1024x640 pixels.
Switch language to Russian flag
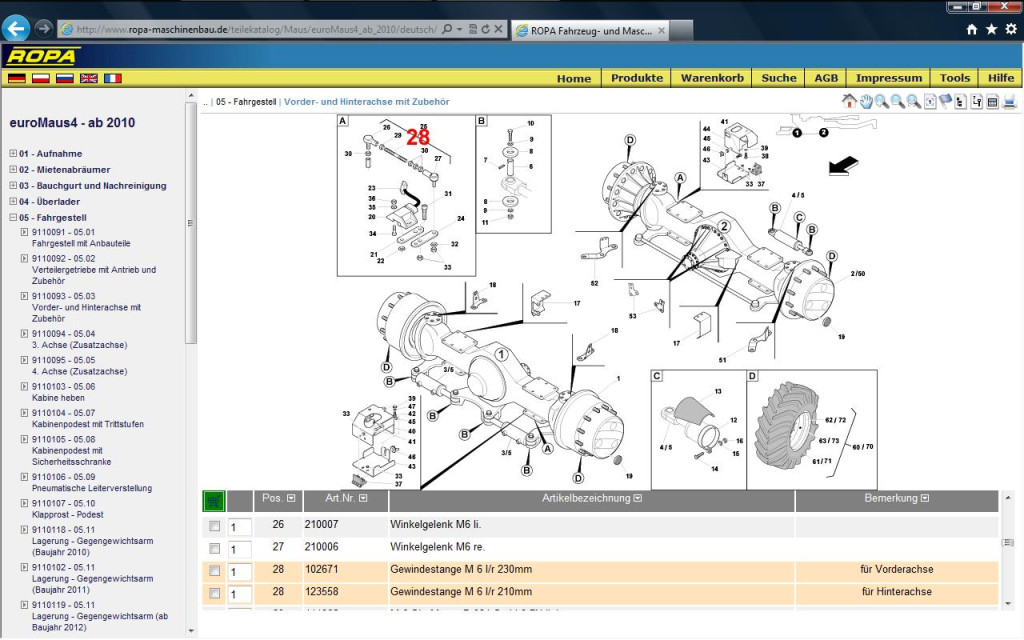pos(65,78)
